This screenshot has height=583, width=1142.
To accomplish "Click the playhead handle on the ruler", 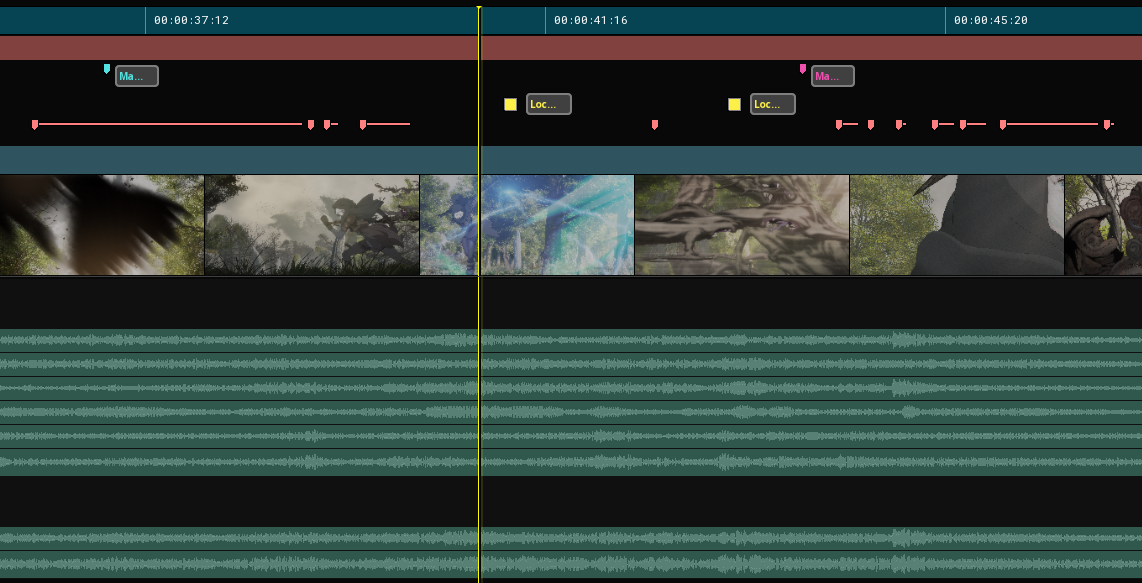I will [479, 9].
